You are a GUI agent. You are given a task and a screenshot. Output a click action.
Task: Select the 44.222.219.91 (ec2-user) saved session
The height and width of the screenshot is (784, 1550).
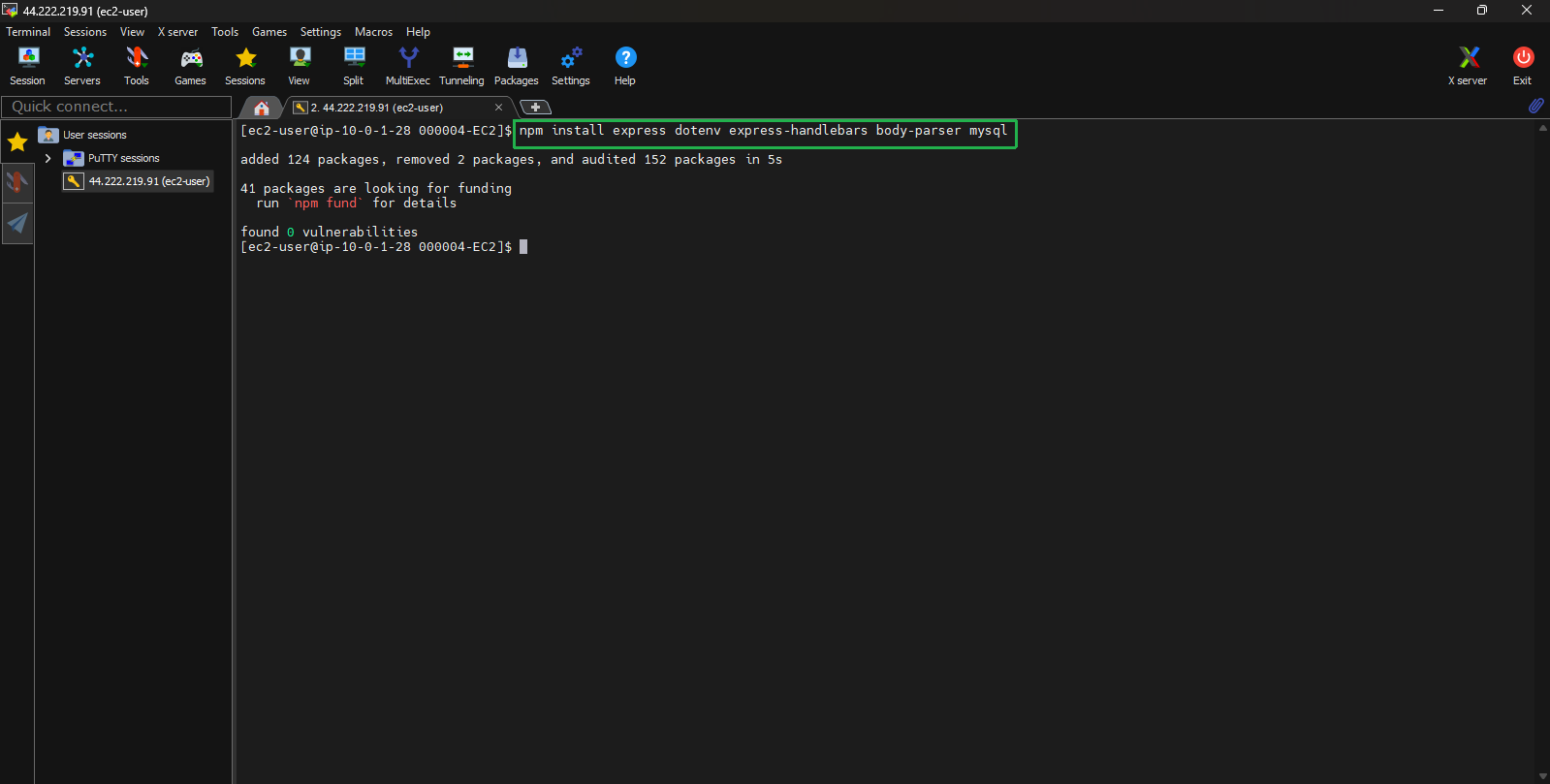pos(138,181)
